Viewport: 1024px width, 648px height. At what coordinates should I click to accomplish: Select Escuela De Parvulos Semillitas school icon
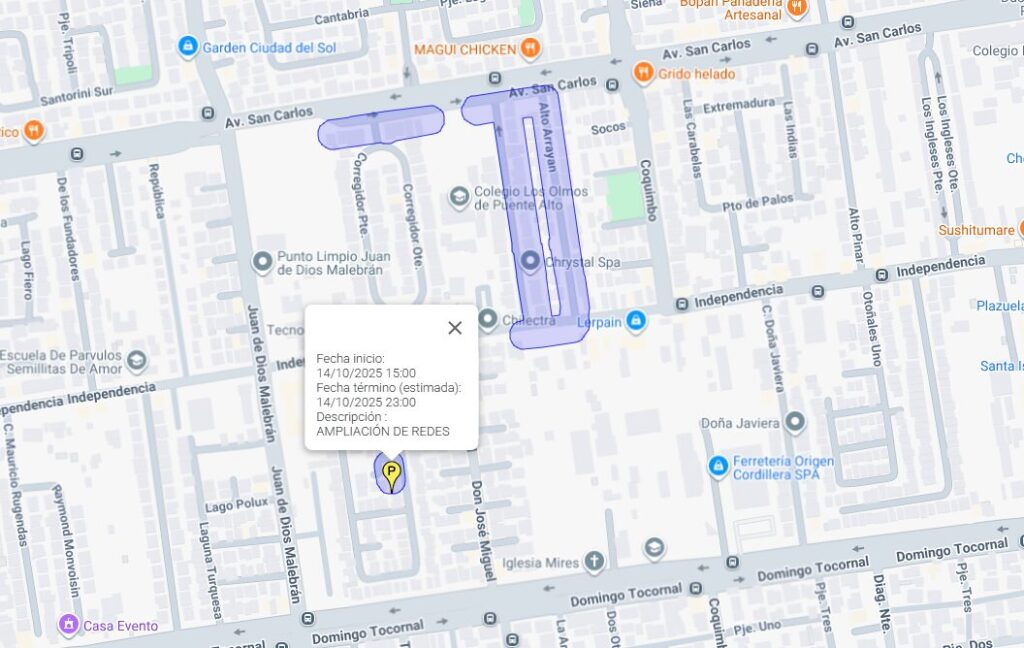[x=136, y=361]
